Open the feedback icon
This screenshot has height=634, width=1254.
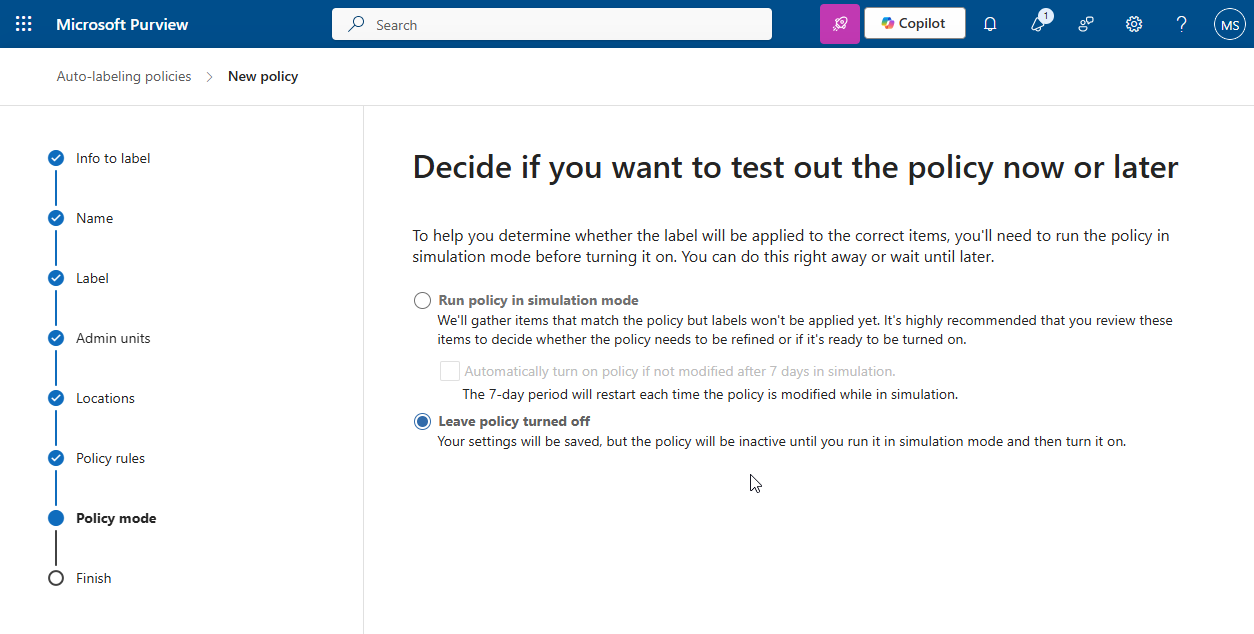click(1085, 23)
